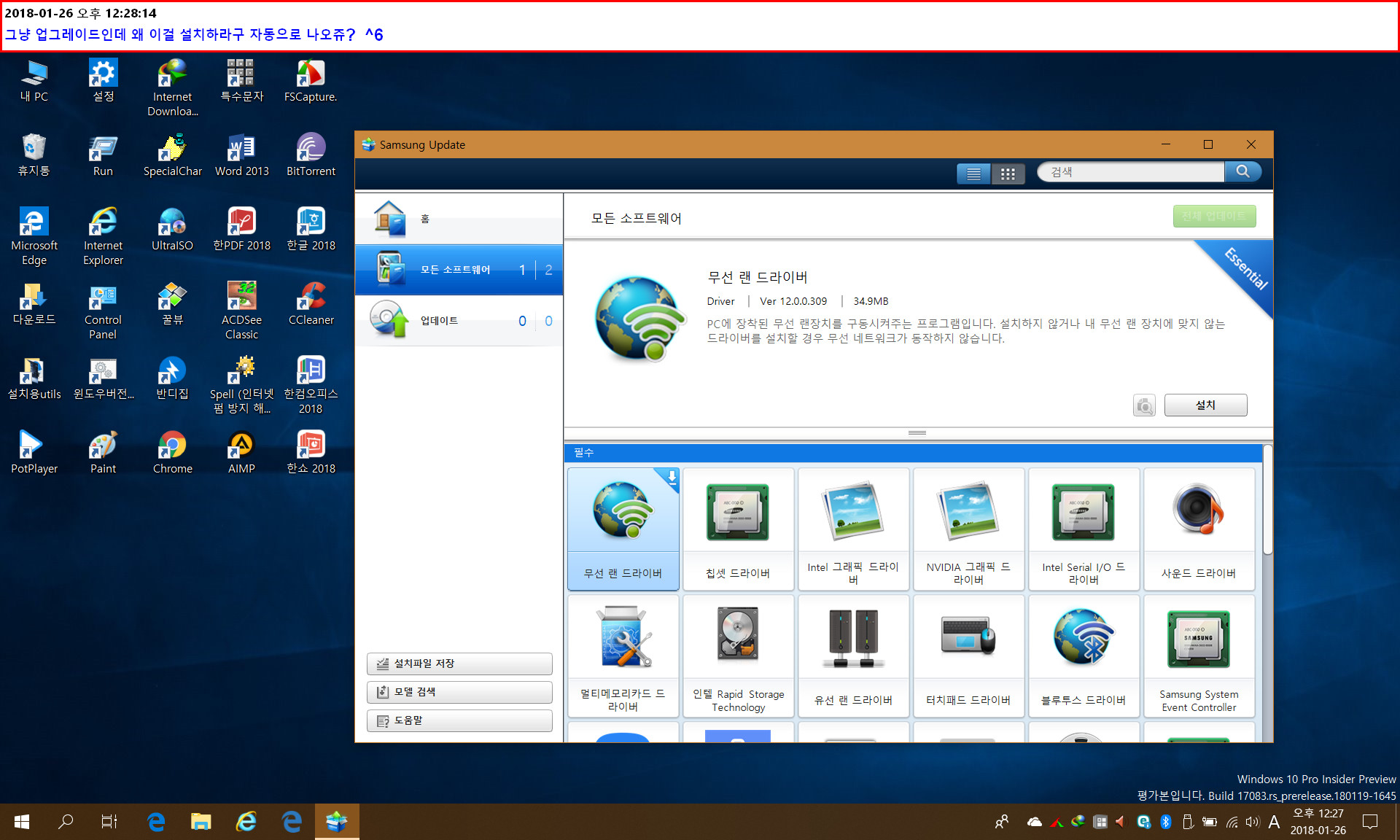Open the Word 2013 desktop shortcut

pos(241,155)
